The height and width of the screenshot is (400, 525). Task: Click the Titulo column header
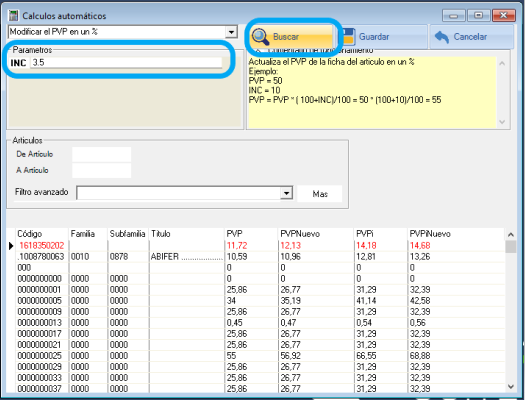186,234
